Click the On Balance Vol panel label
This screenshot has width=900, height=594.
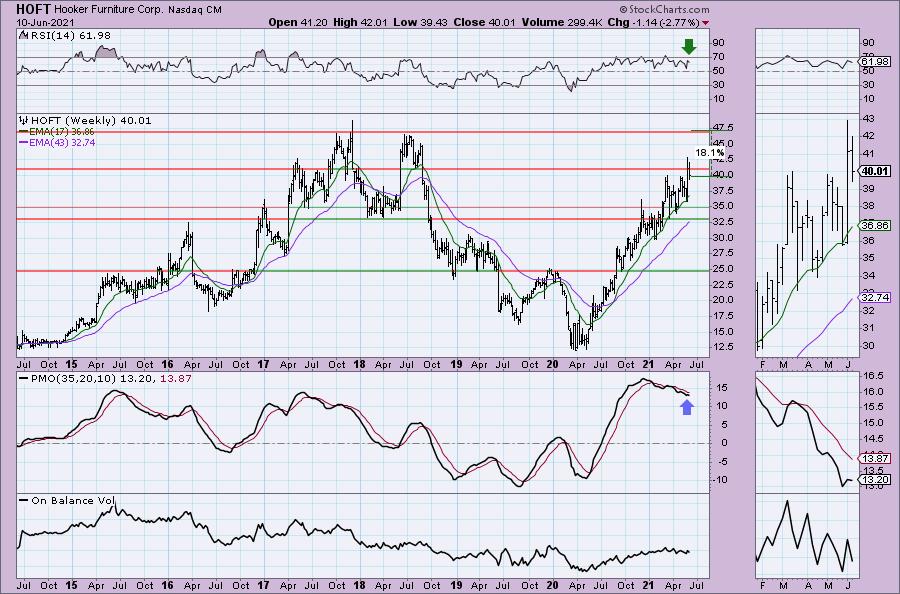[73, 501]
